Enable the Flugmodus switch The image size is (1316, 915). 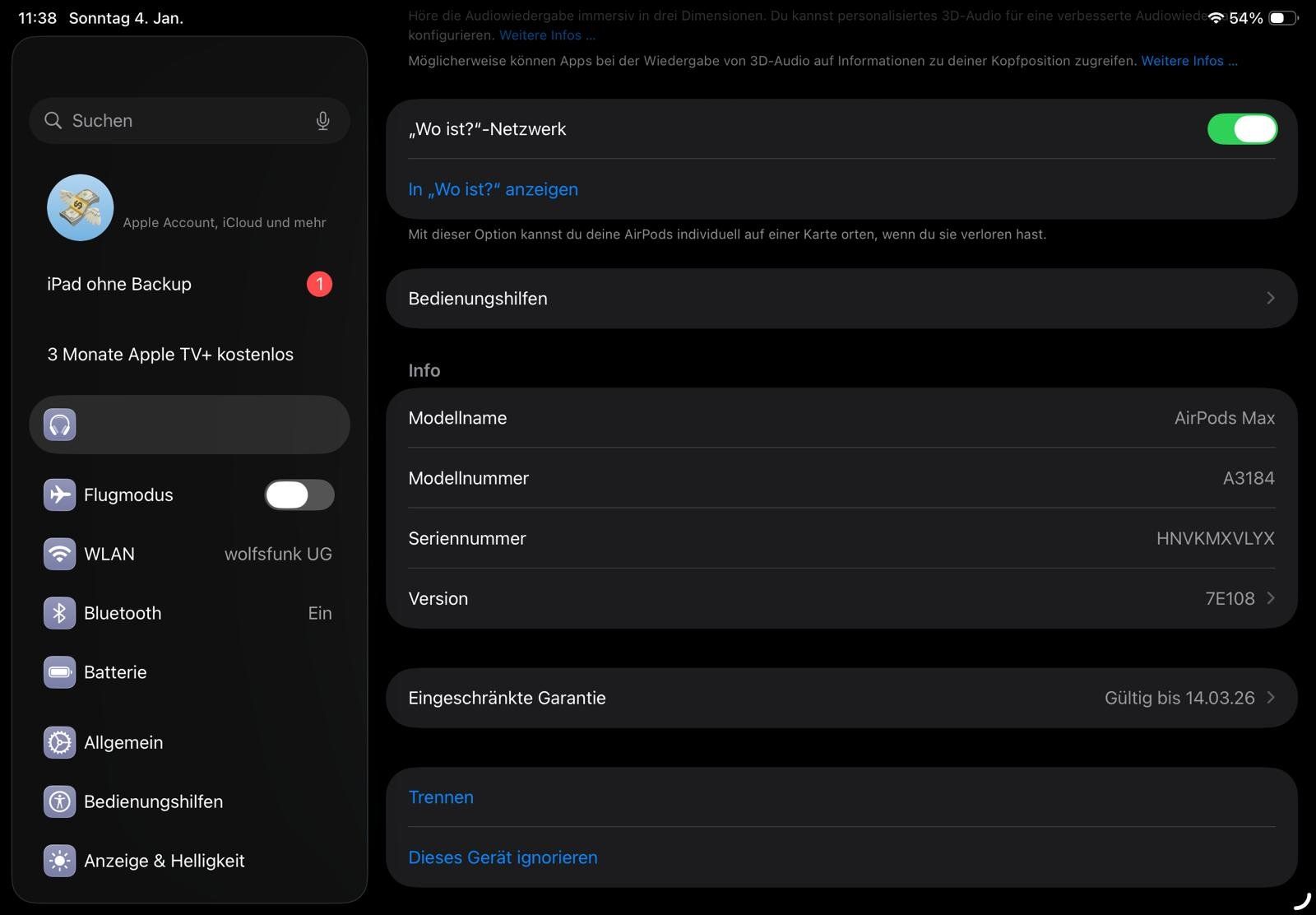(299, 495)
